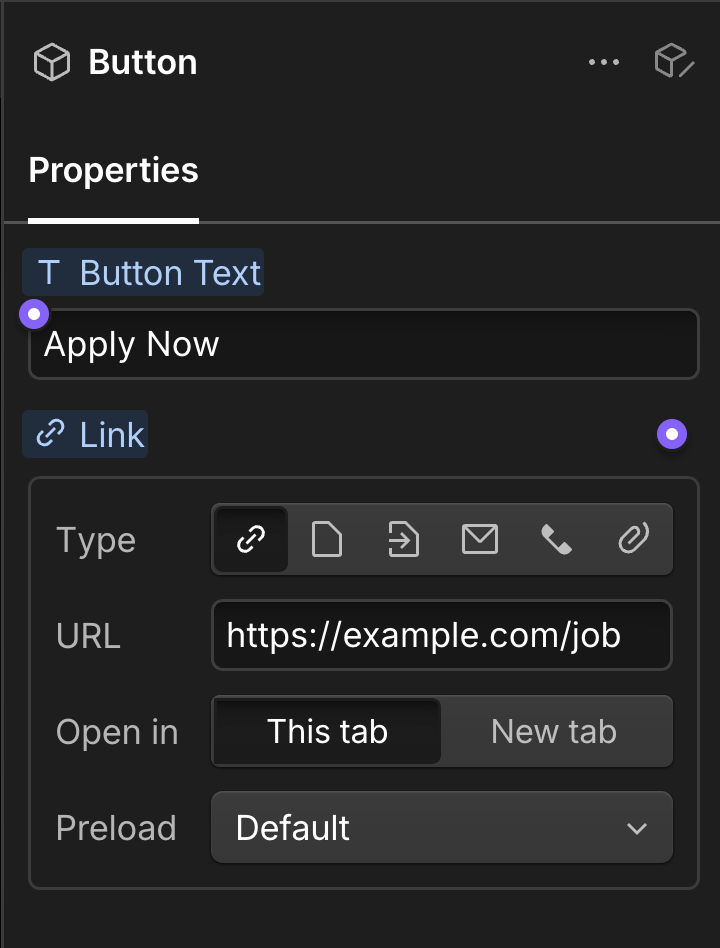The height and width of the screenshot is (948, 720).
Task: Click the URL field containing example.com/job
Action: coord(441,635)
